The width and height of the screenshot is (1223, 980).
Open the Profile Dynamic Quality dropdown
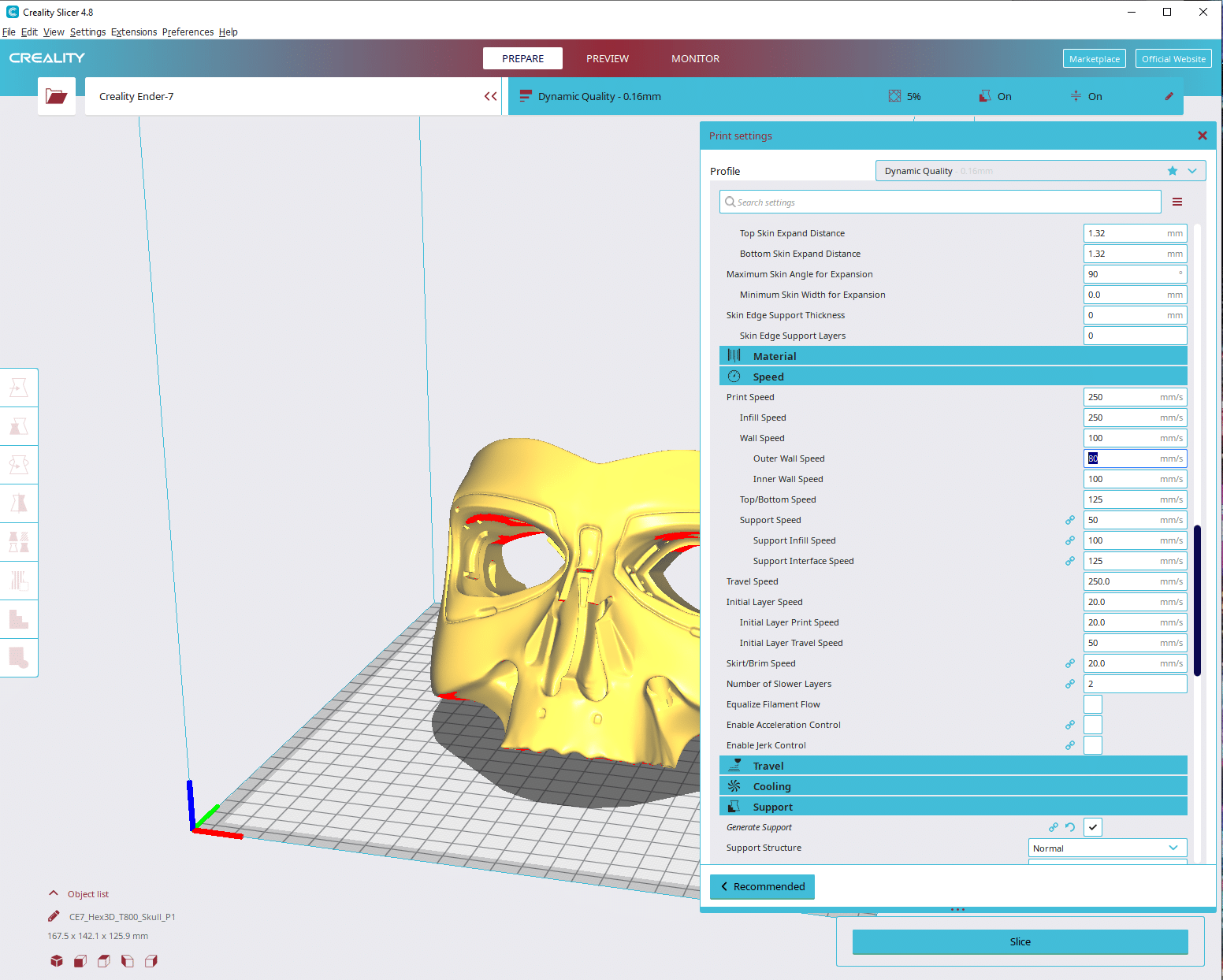1040,171
